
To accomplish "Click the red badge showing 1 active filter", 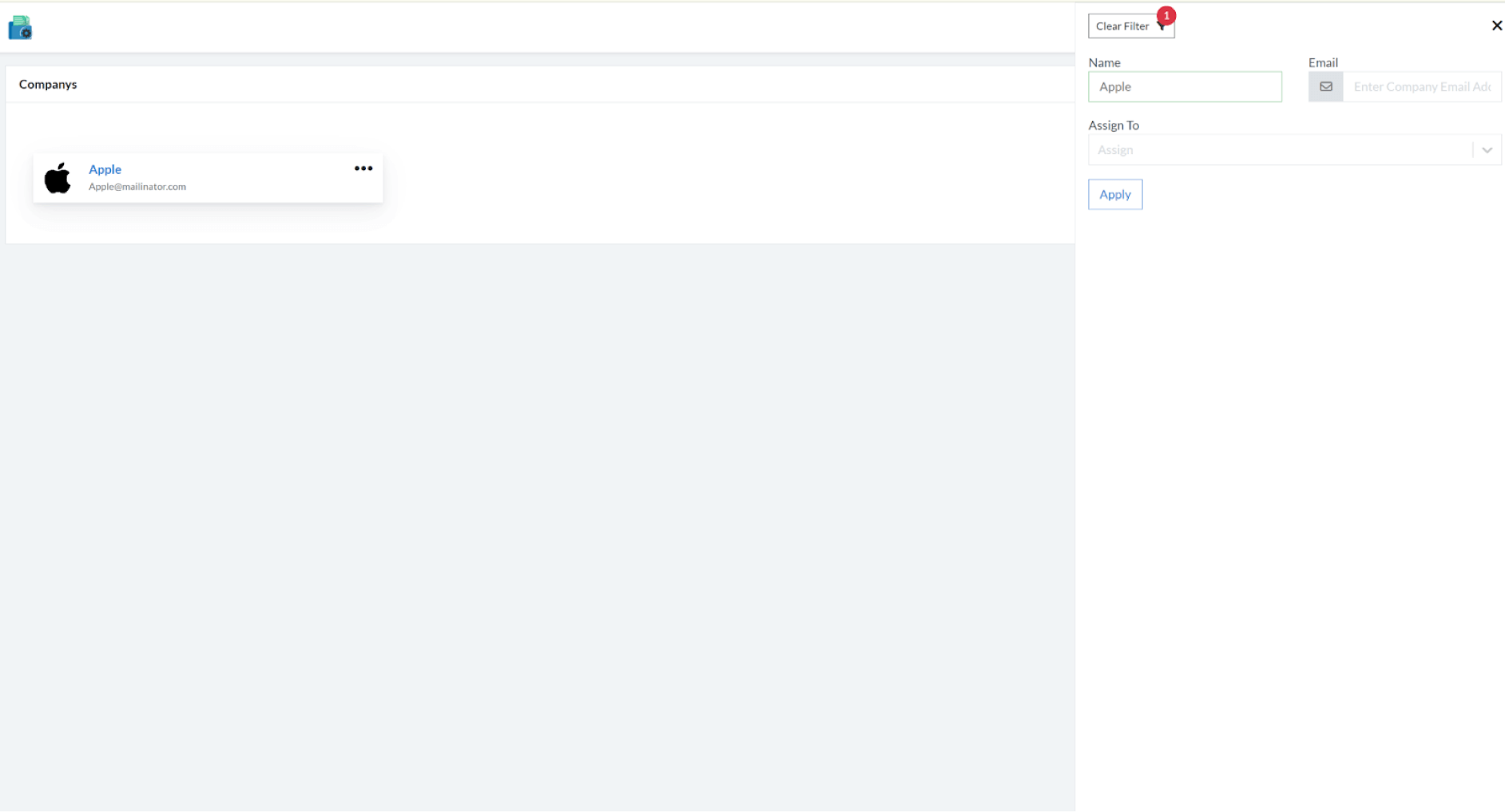I will 1165,15.
